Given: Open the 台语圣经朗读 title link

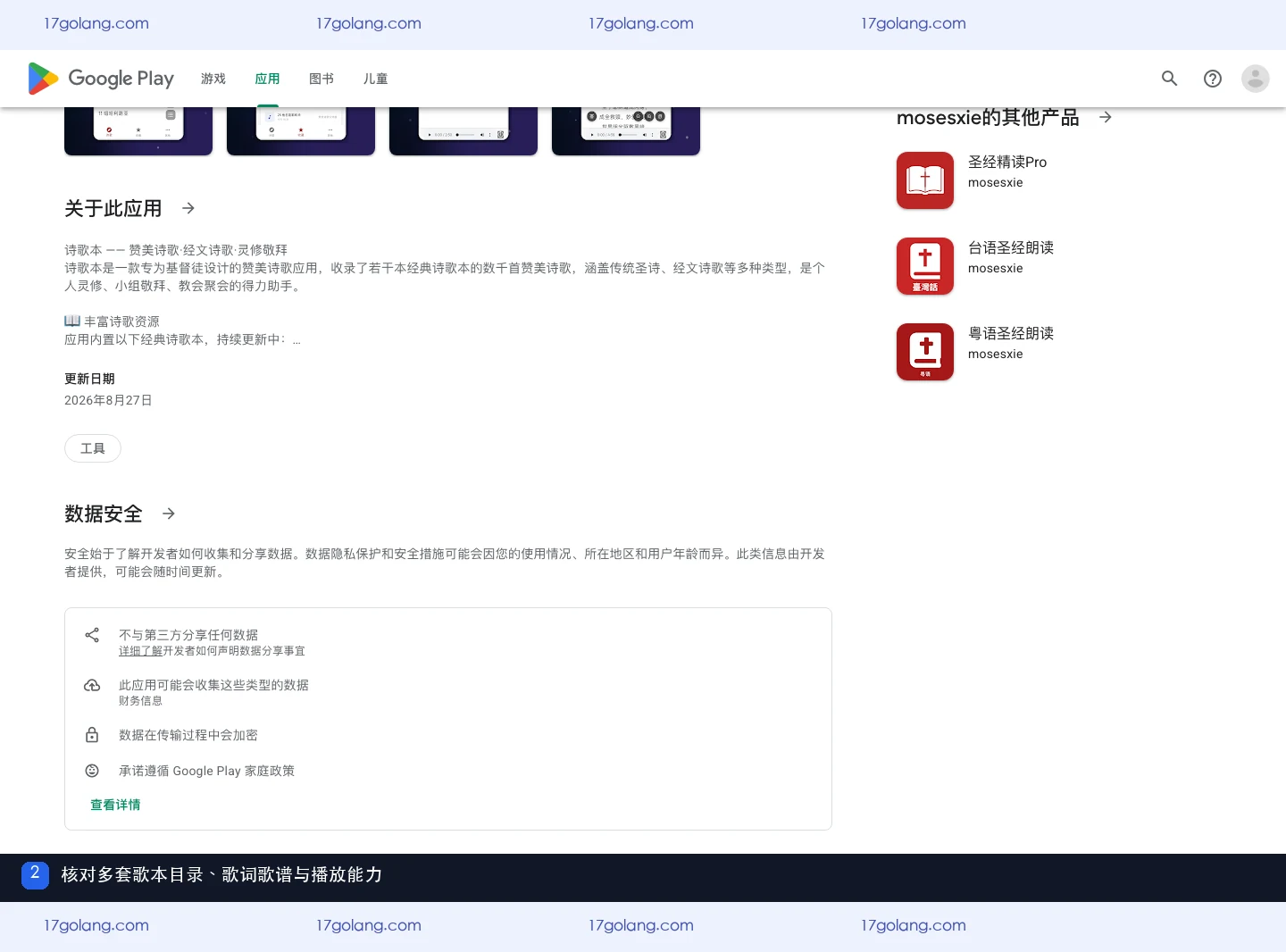Looking at the screenshot, I should (x=1011, y=247).
